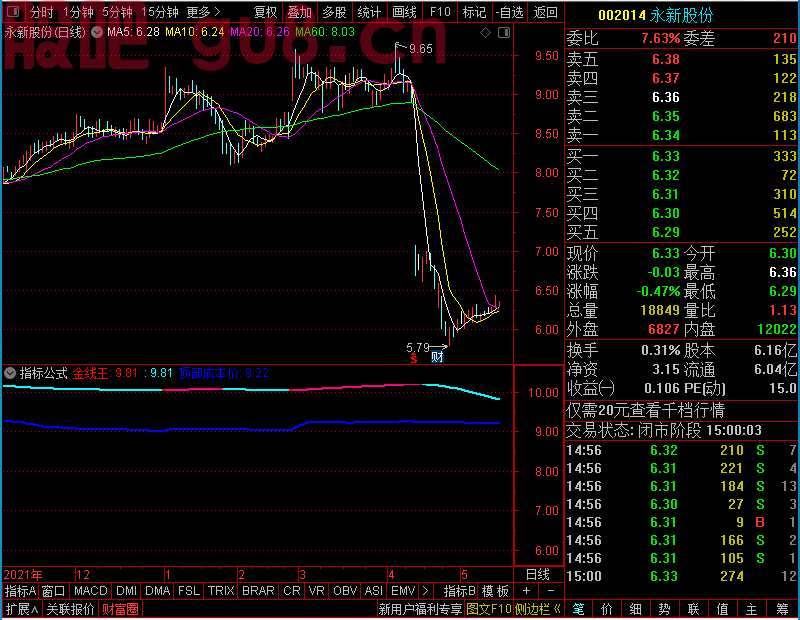The image size is (800, 620).
Task: Click the 叠加 overlay button
Action: tap(299, 12)
